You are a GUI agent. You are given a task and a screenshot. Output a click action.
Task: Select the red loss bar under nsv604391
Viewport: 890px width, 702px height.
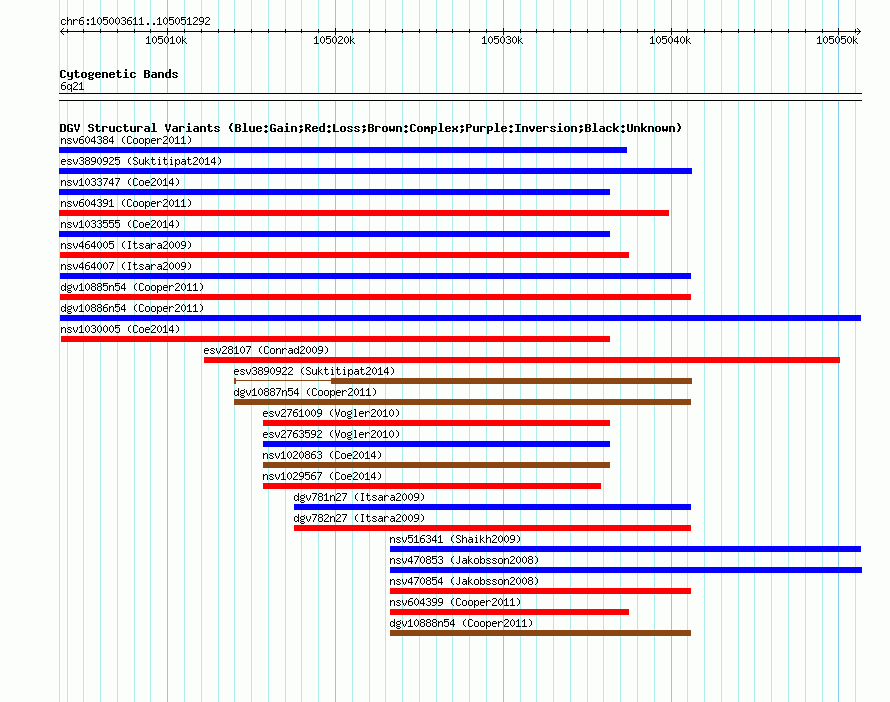[x=364, y=213]
